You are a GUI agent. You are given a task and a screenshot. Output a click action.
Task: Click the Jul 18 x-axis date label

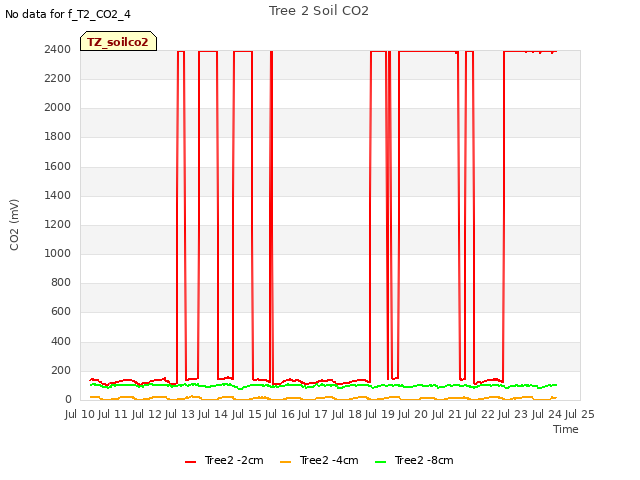point(347,414)
